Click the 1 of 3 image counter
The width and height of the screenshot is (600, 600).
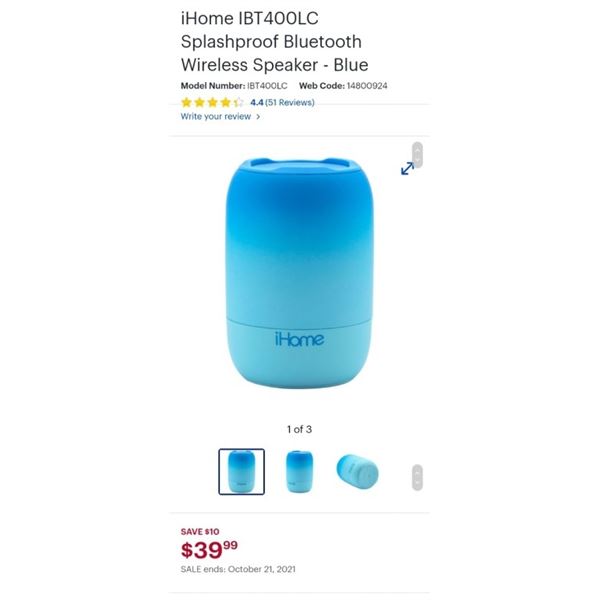[x=300, y=429]
